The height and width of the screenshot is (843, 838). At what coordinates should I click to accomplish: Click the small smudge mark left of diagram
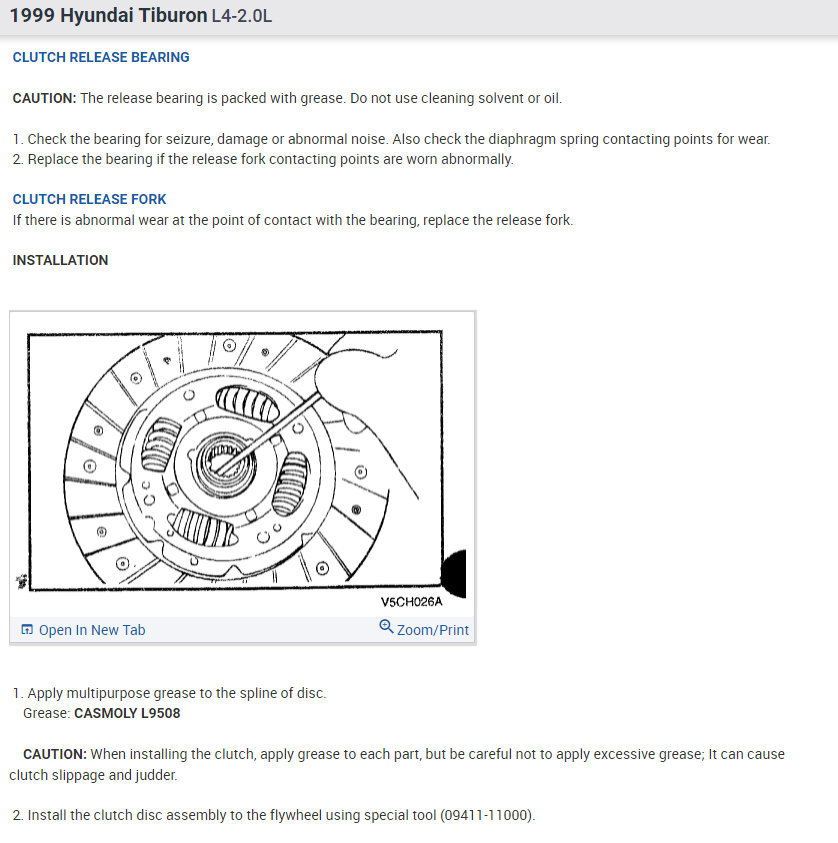point(22,581)
